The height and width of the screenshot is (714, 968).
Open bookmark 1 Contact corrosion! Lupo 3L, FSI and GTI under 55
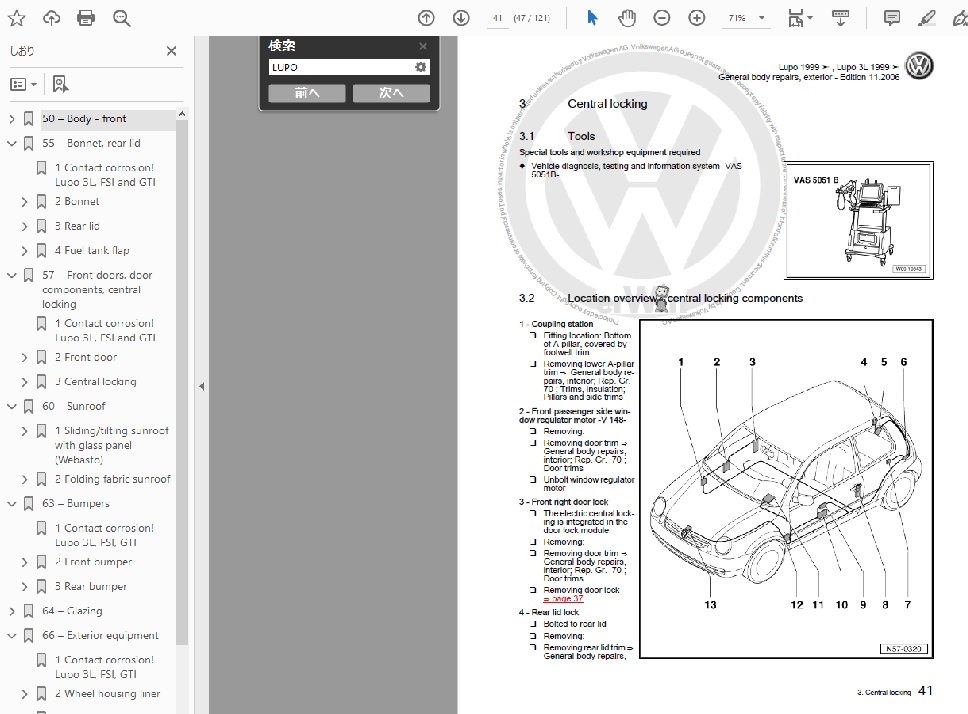(x=105, y=175)
